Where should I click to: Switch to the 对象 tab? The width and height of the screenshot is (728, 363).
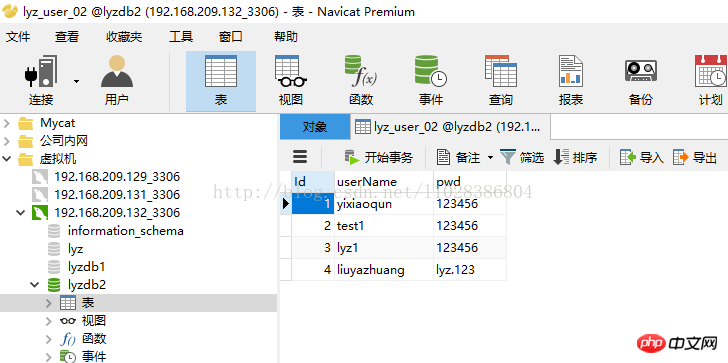(x=315, y=127)
